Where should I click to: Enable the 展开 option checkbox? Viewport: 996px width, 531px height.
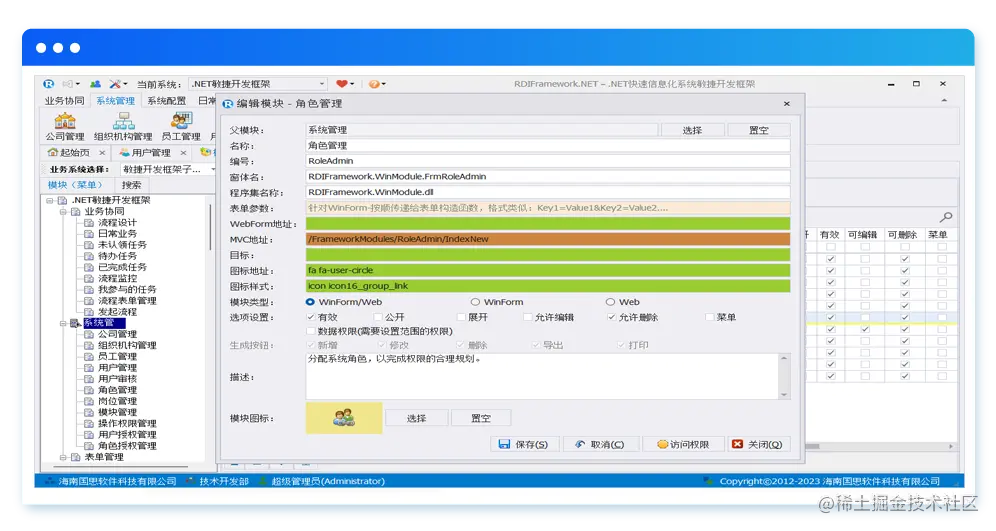462,317
